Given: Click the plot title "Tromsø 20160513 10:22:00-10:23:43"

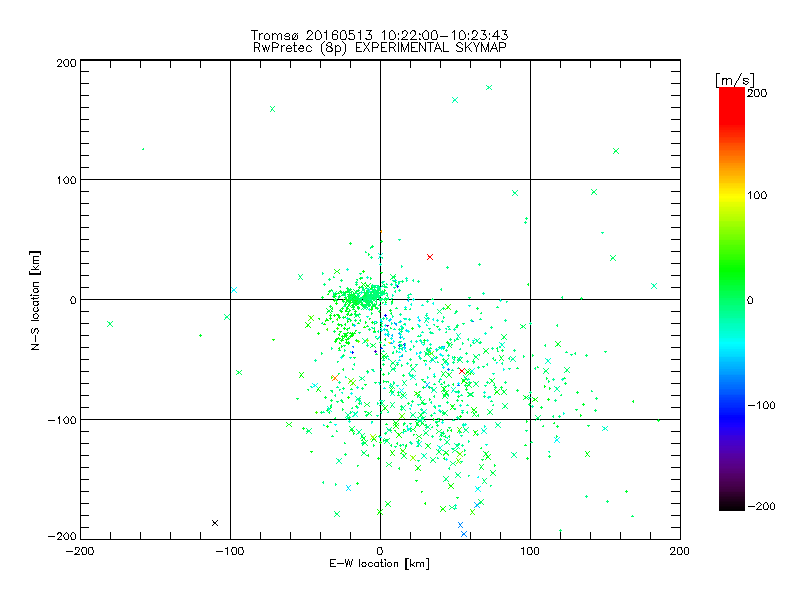Looking at the screenshot, I should tap(380, 35).
